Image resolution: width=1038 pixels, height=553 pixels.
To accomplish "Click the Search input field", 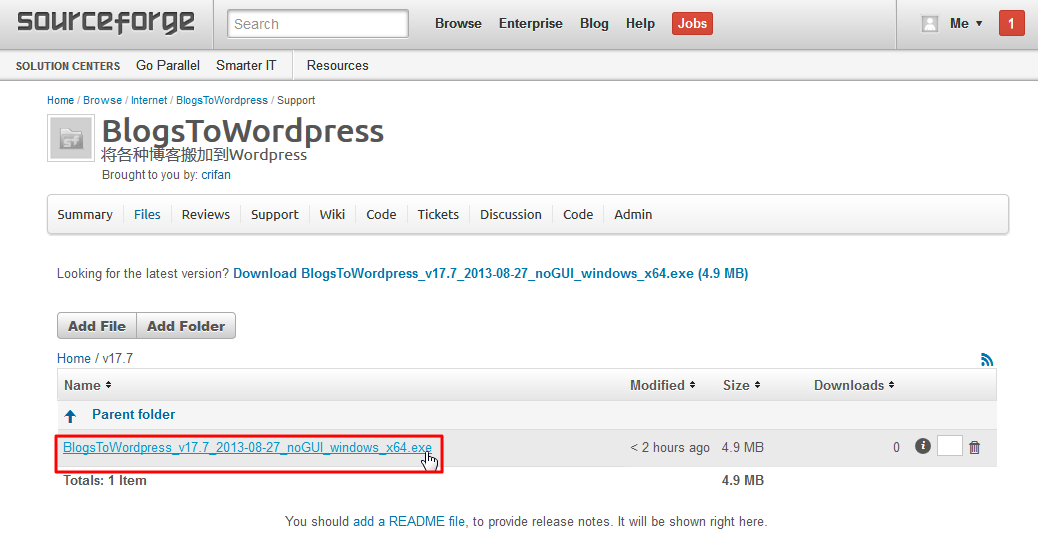I will point(318,24).
